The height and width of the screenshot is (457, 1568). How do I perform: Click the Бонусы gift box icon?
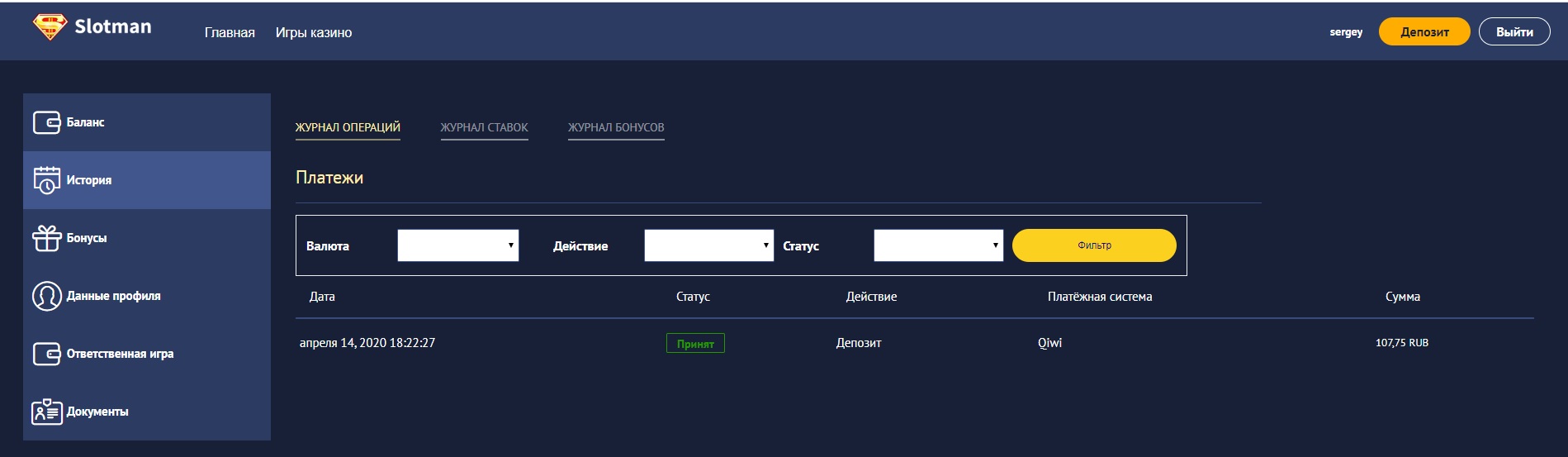point(46,238)
